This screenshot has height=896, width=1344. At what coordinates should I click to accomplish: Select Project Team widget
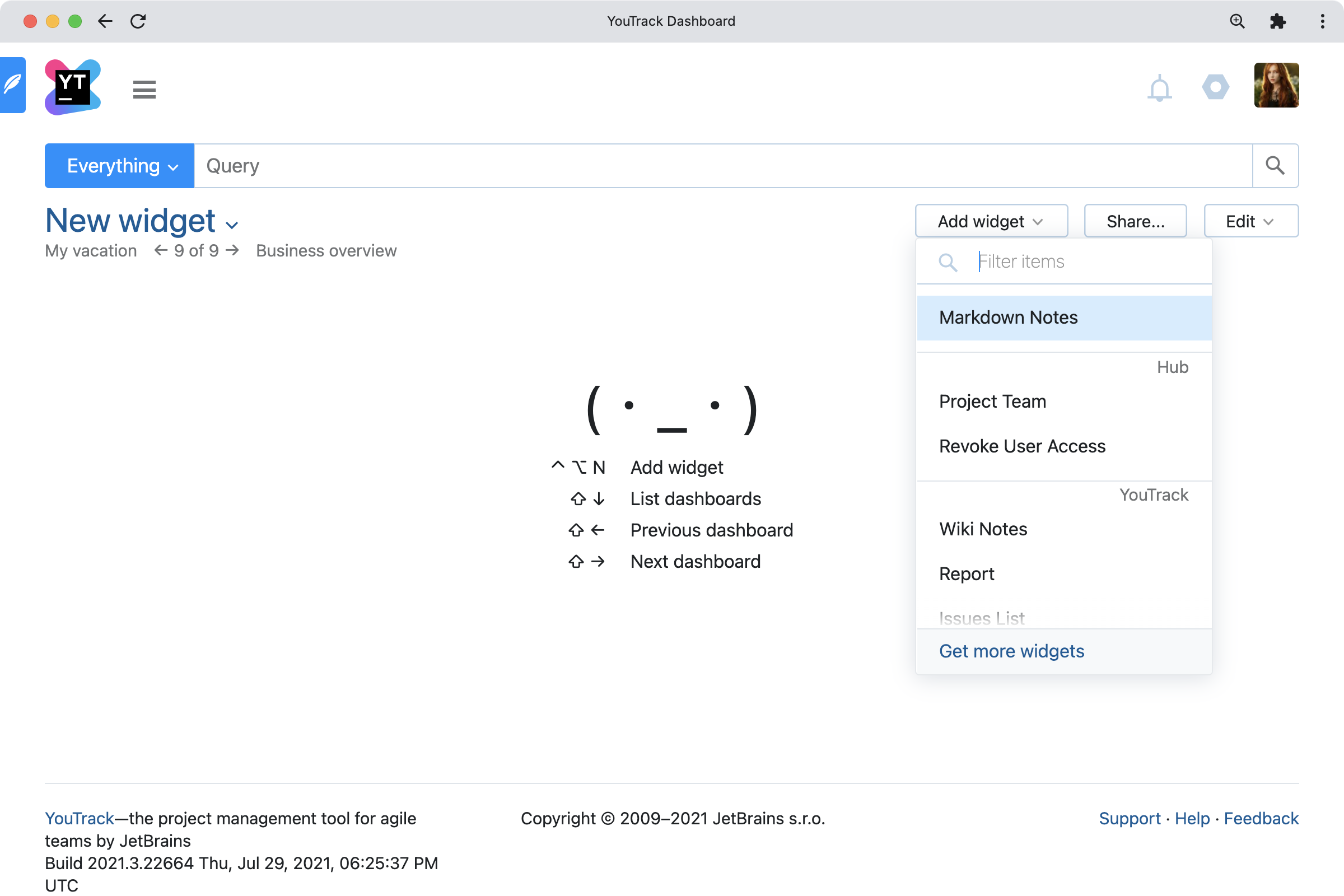(1064, 402)
